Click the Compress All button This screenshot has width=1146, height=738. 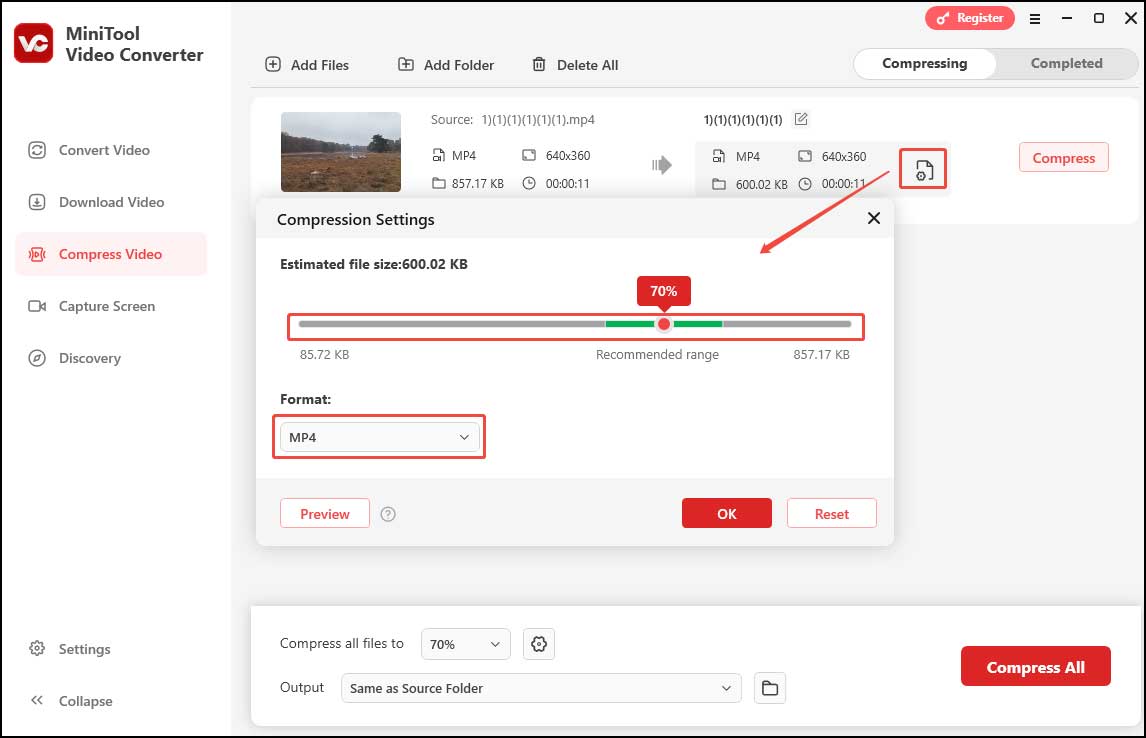point(1036,666)
